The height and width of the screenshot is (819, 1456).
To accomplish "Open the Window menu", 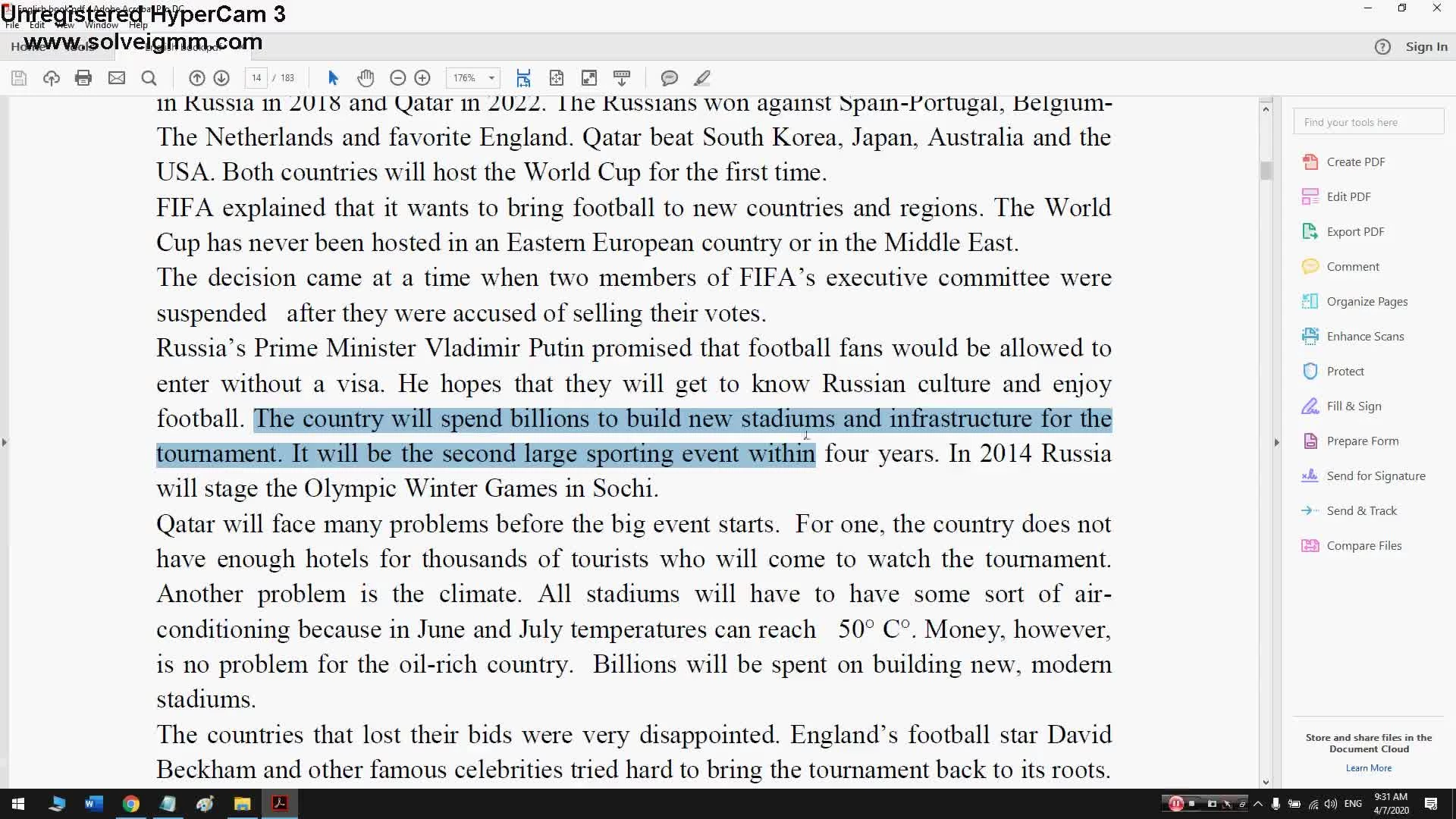I will tap(102, 25).
